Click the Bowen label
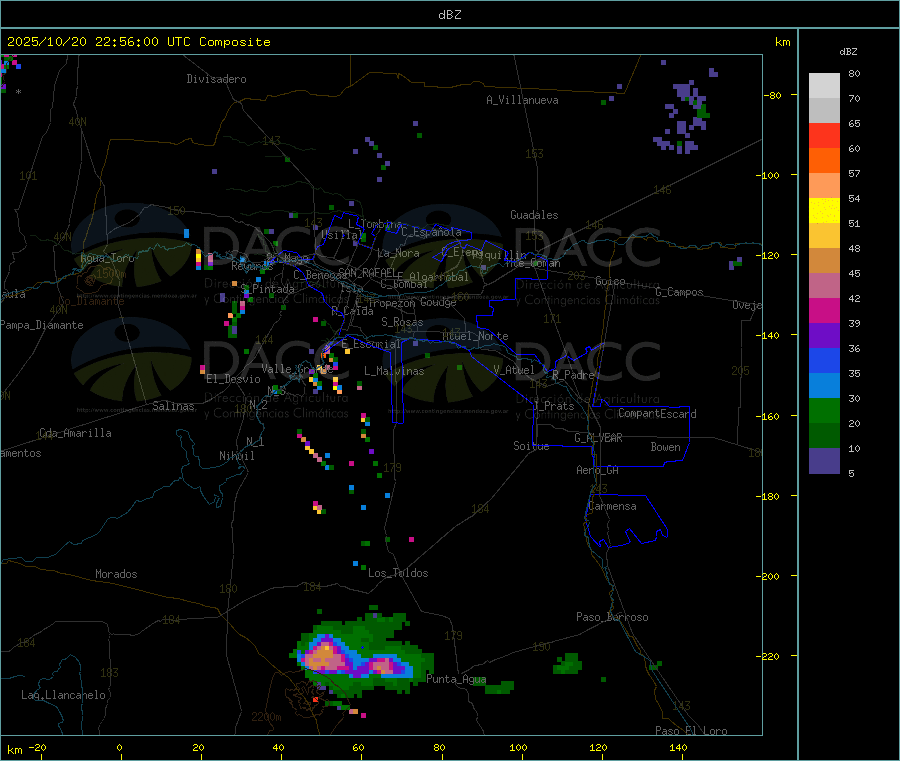Image resolution: width=900 pixels, height=761 pixels. [x=665, y=446]
